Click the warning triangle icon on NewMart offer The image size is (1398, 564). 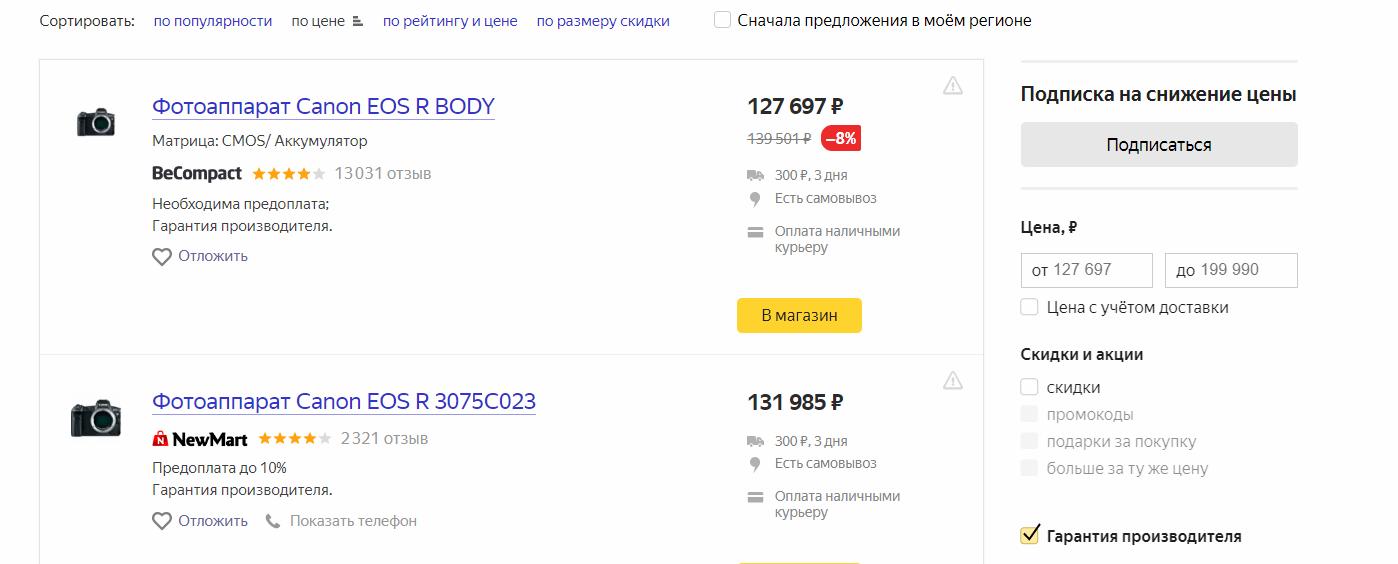pos(952,380)
